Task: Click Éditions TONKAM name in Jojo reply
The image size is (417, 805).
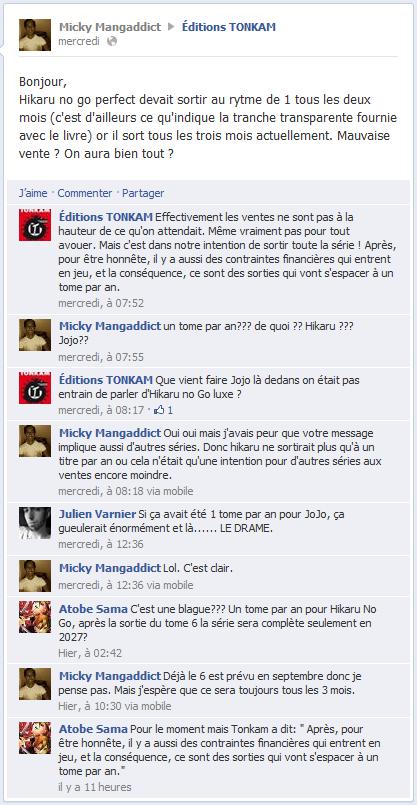Action: point(106,380)
